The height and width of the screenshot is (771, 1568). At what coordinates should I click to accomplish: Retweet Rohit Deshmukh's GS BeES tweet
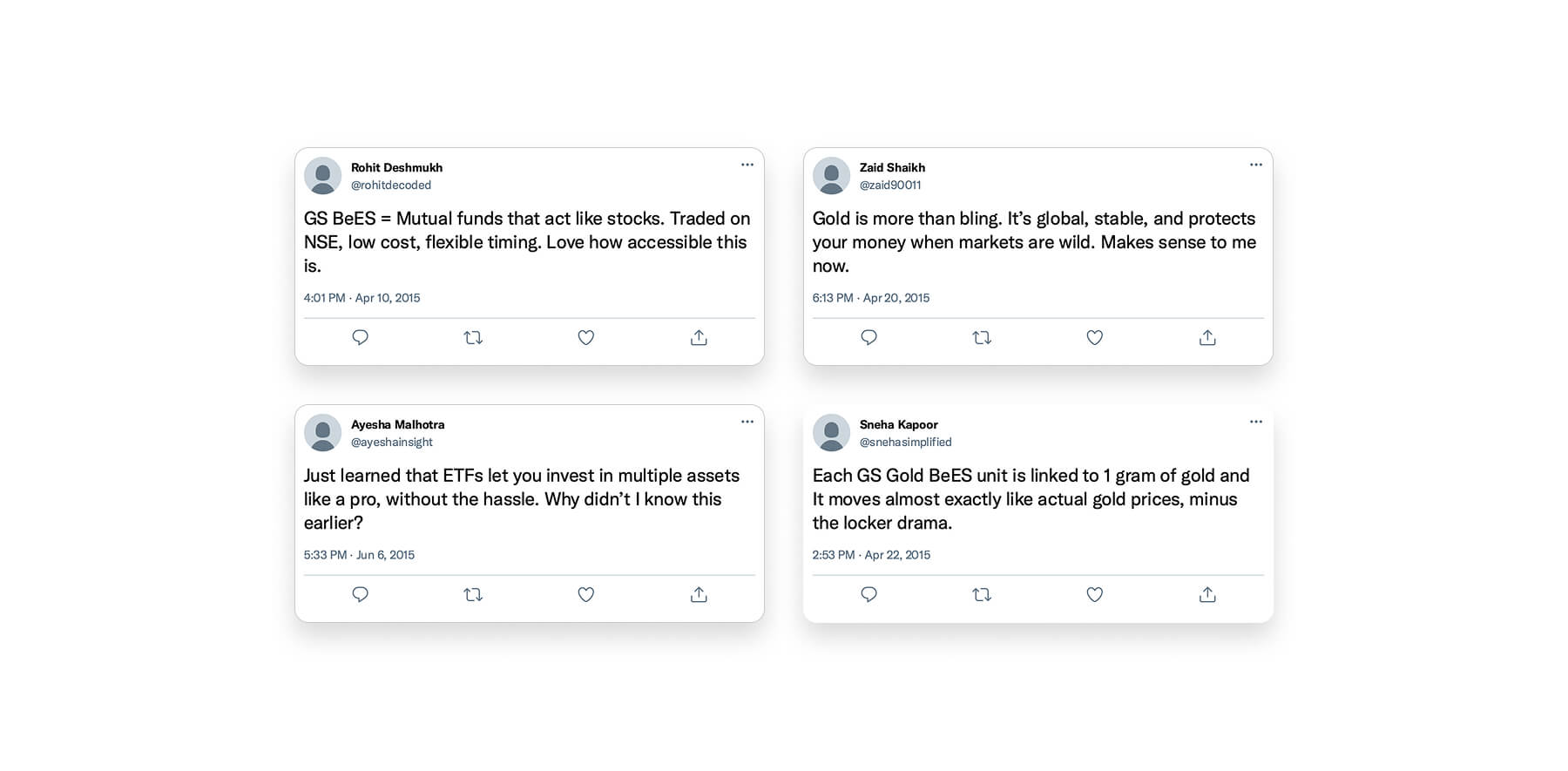473,337
